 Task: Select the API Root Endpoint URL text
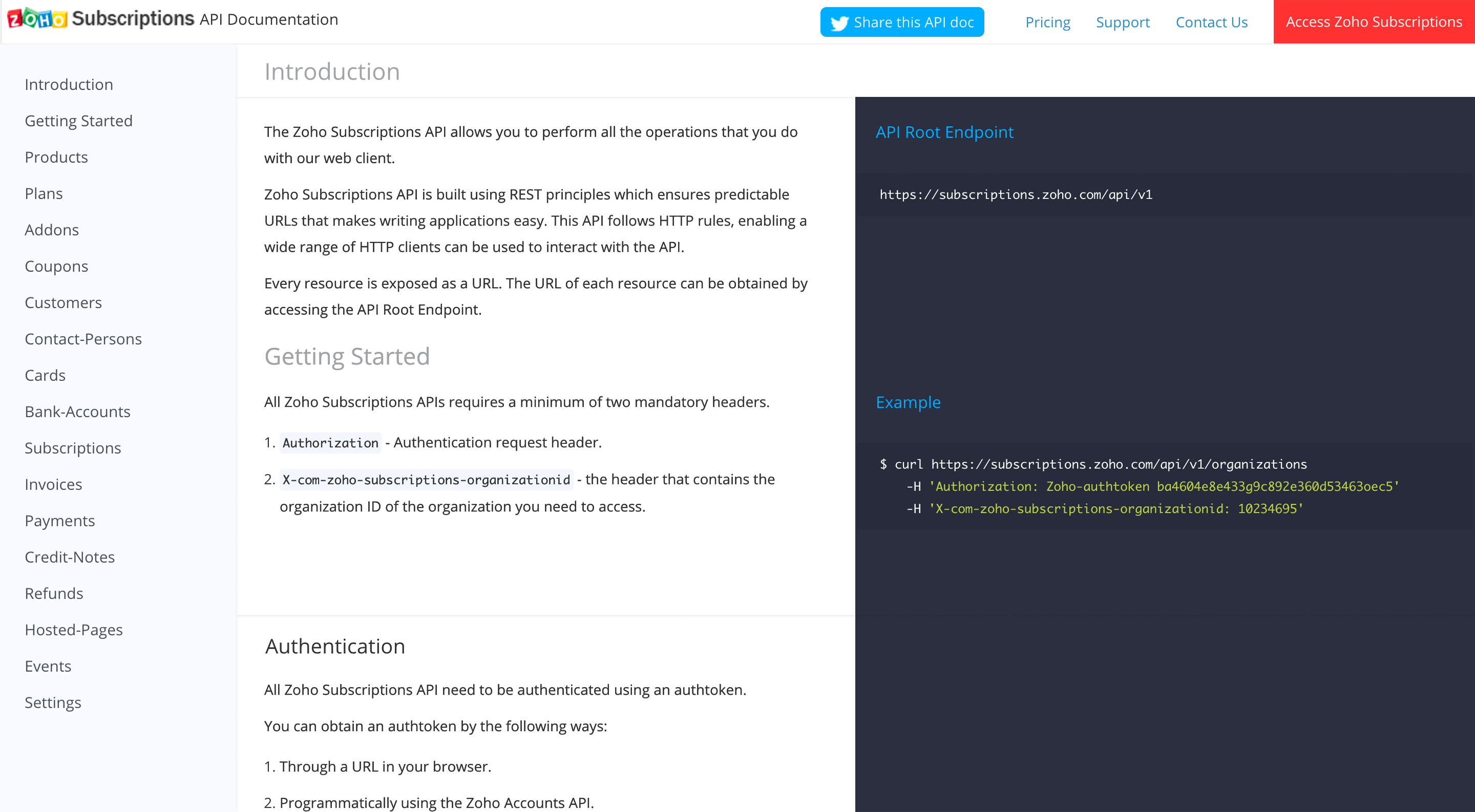pyautogui.click(x=1015, y=195)
